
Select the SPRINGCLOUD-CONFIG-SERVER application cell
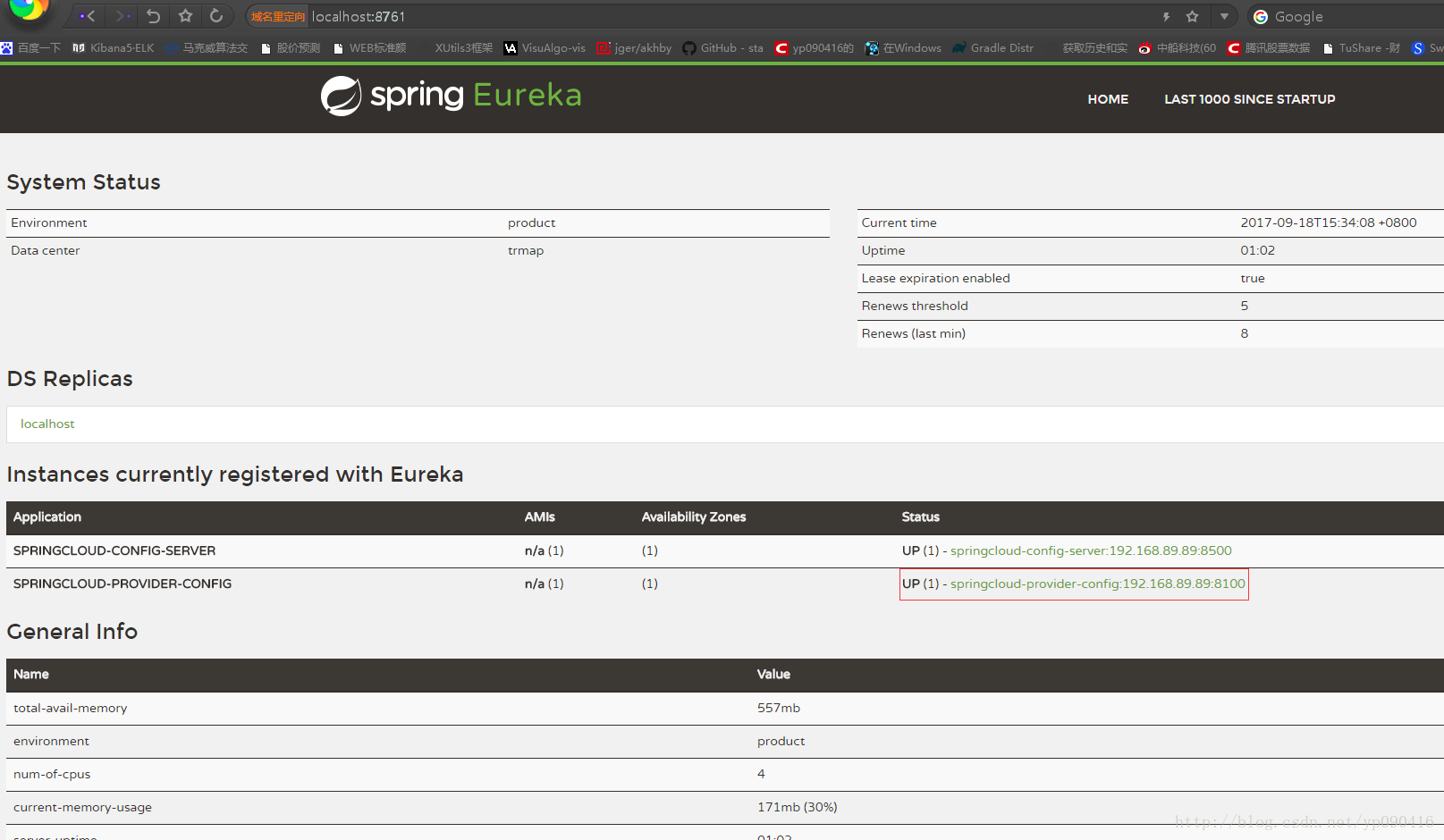pyautogui.click(x=114, y=550)
